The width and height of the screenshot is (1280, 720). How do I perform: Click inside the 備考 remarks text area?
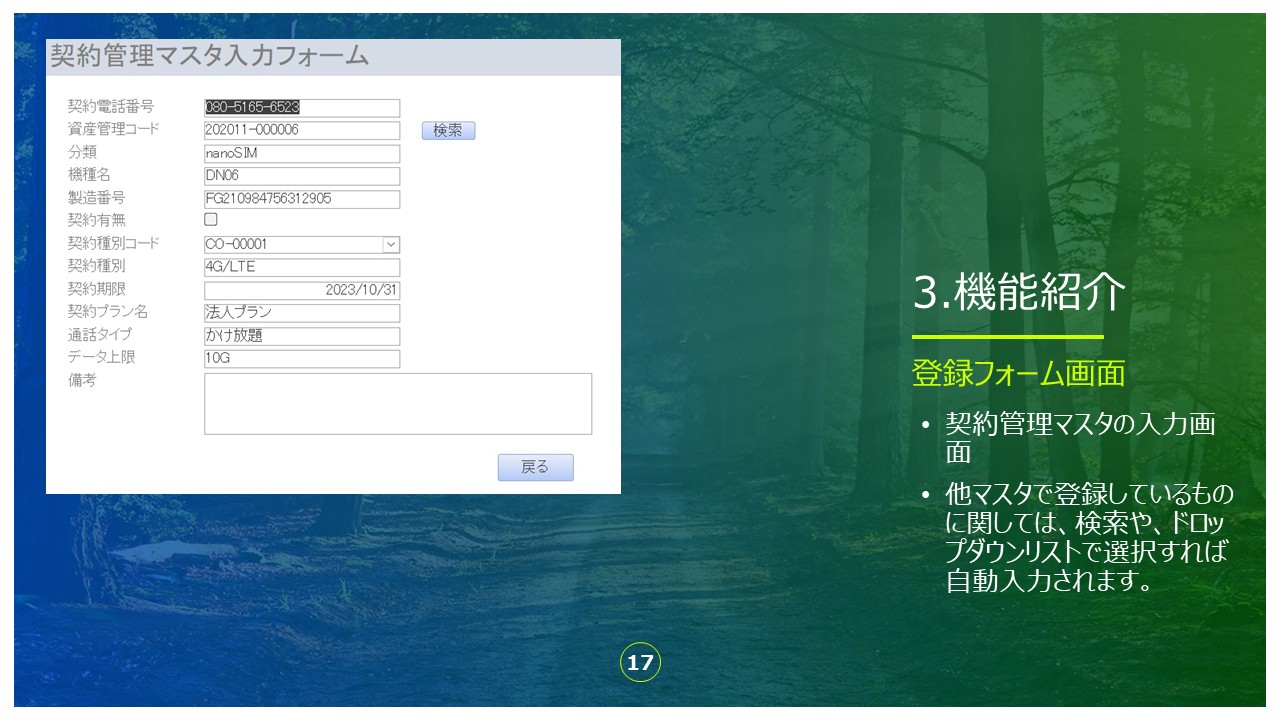click(x=398, y=404)
